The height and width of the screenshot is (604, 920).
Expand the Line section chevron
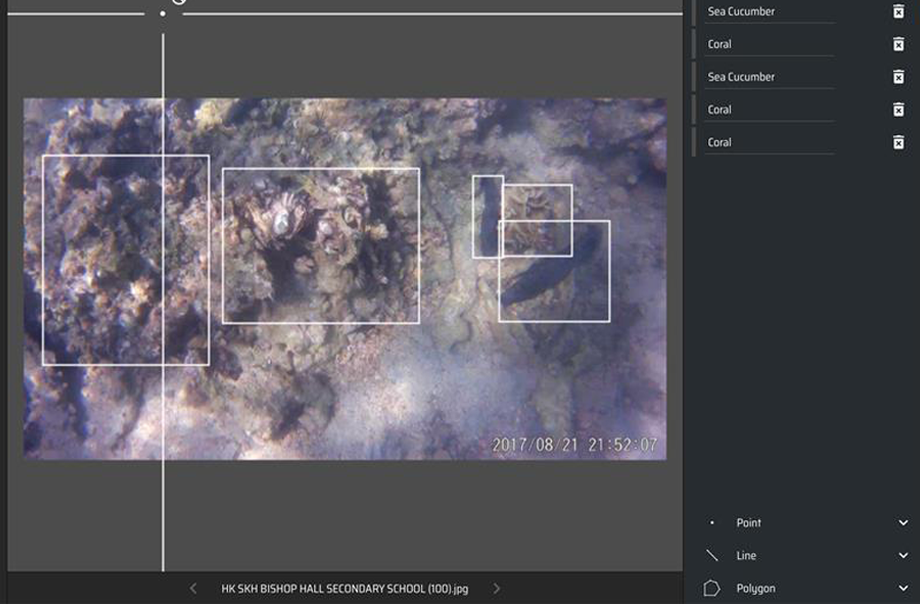[903, 556]
